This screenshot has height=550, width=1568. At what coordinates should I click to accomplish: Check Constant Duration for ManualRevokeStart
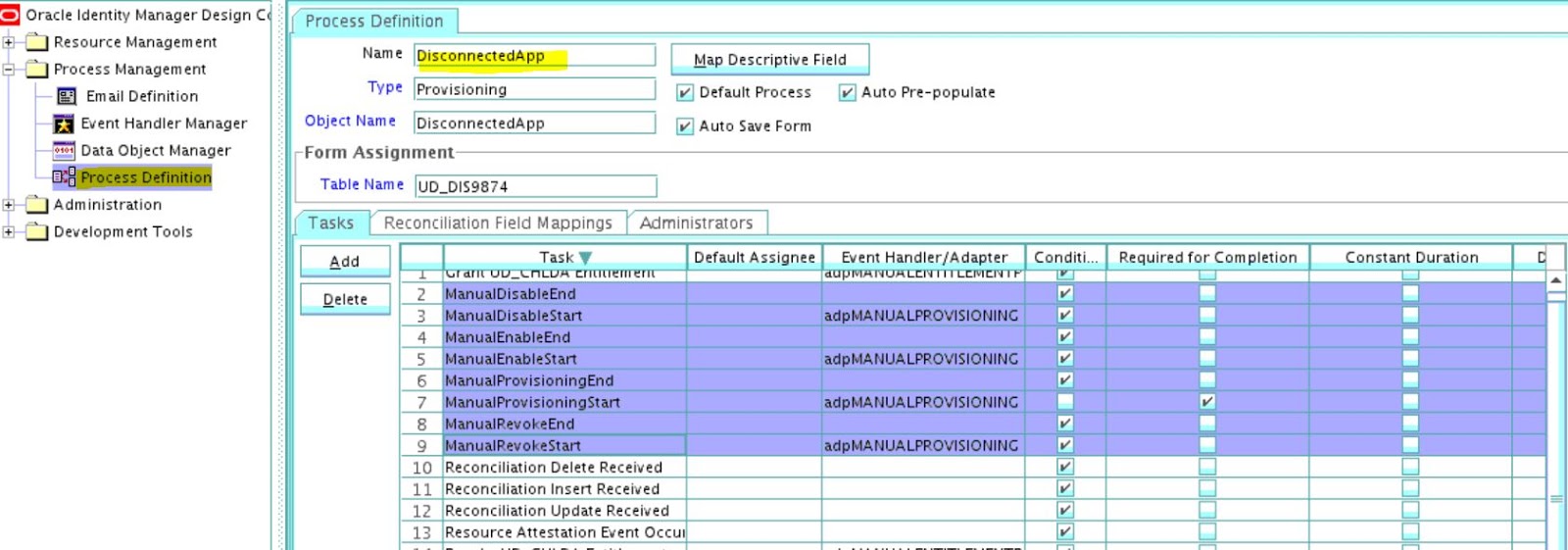point(1410,444)
